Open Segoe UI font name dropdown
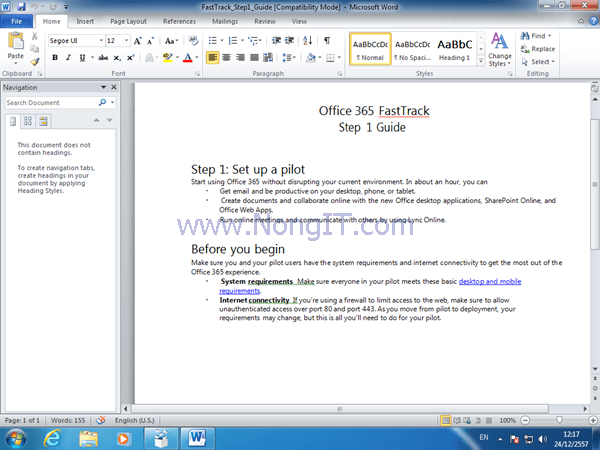Viewport: 600px width, 450px height. [x=101, y=41]
